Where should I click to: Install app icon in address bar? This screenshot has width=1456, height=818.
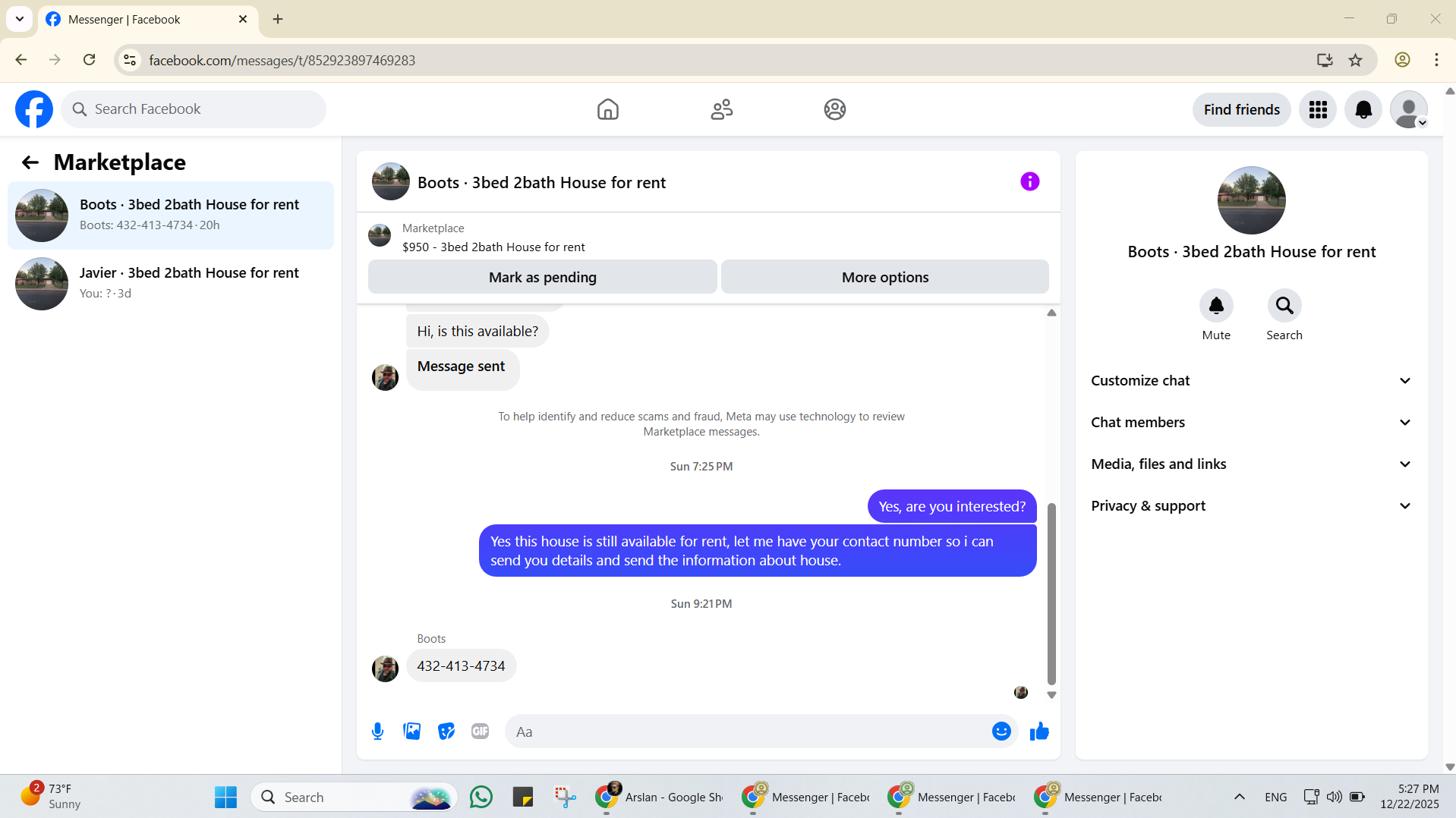click(x=1325, y=60)
